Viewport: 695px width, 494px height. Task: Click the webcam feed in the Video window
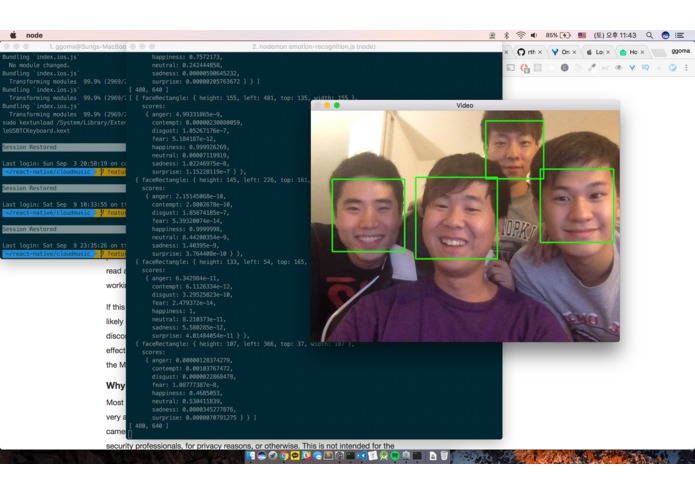465,226
